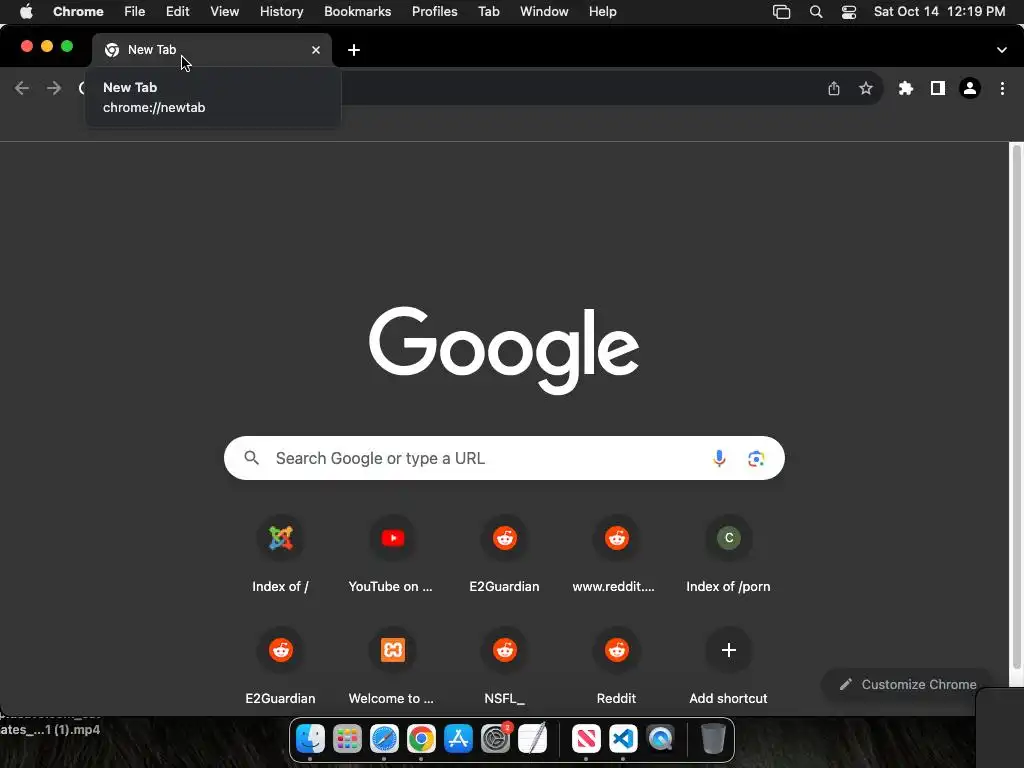Open Visual Studio Code from the Dock
Viewport: 1024px width, 768px height.
(623, 739)
